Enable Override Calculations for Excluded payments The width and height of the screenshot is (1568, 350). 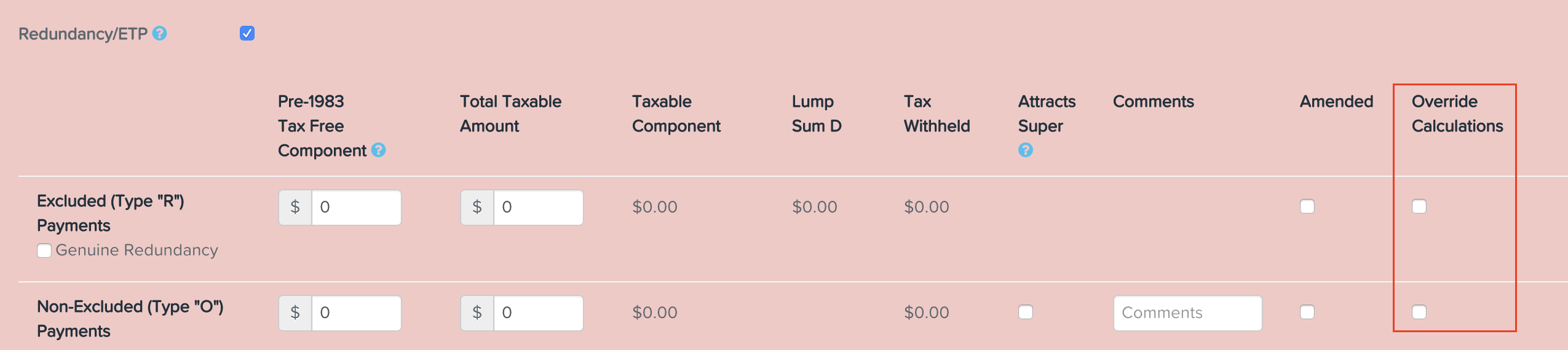coord(1419,206)
